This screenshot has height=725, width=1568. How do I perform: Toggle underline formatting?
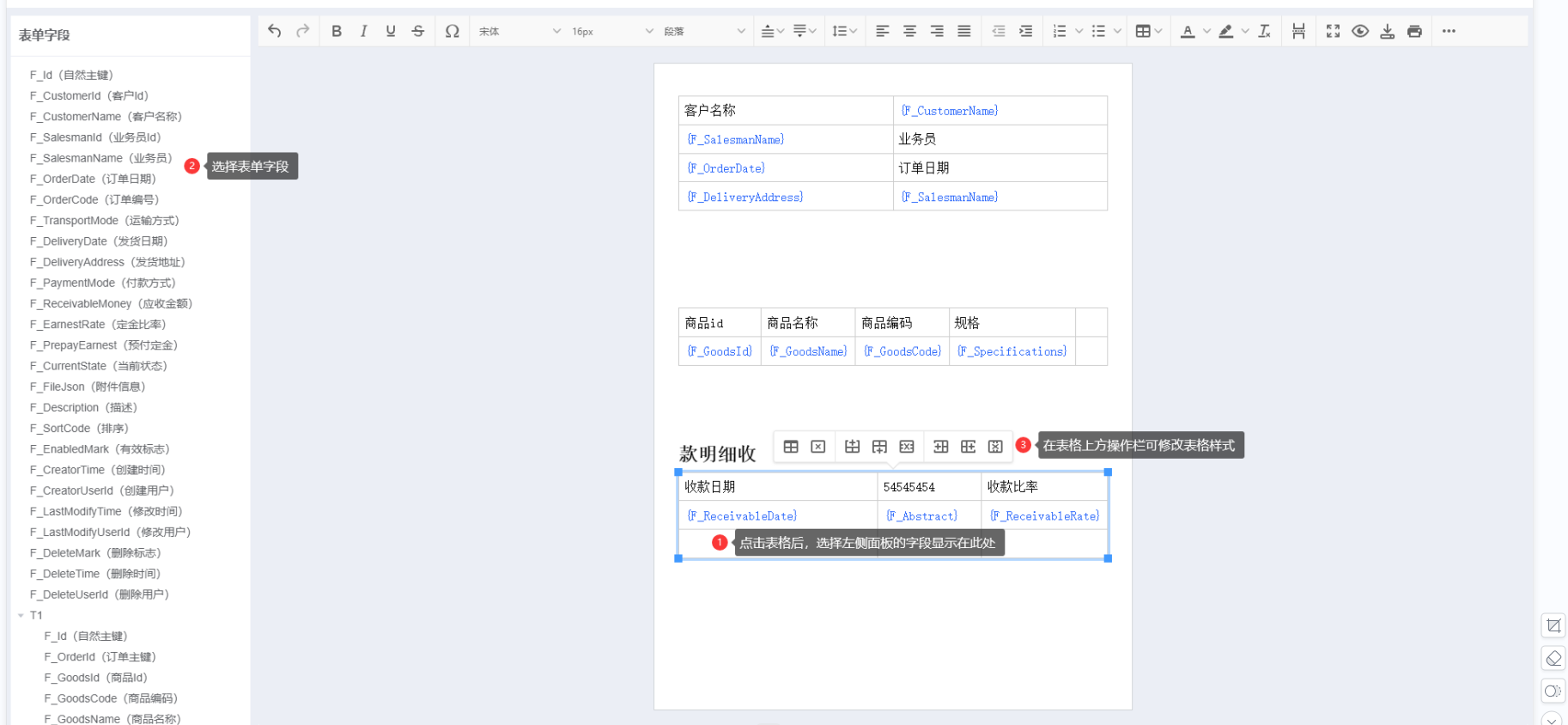(391, 31)
